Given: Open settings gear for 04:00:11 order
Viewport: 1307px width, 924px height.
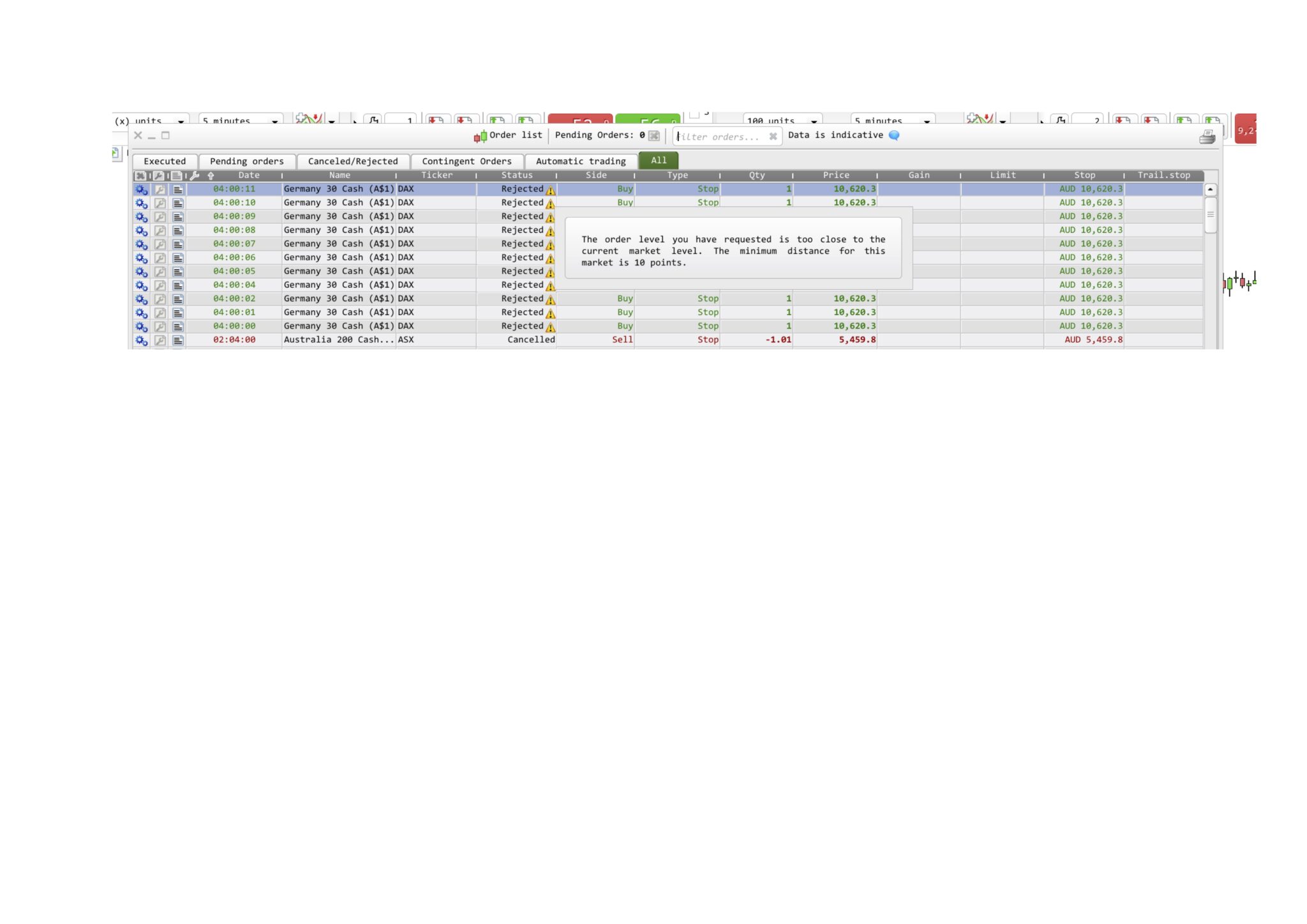Looking at the screenshot, I should pyautogui.click(x=141, y=190).
